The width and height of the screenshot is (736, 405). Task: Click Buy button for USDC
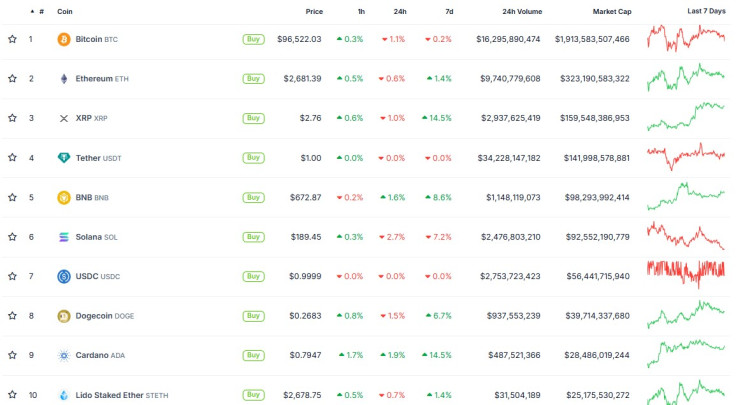(253, 276)
